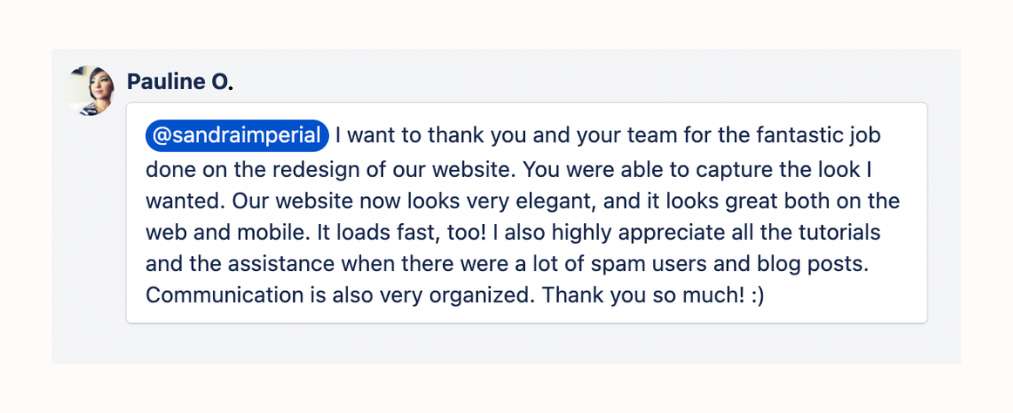Click the Pauline O. author name
Image resolution: width=1013 pixels, height=413 pixels.
[180, 82]
